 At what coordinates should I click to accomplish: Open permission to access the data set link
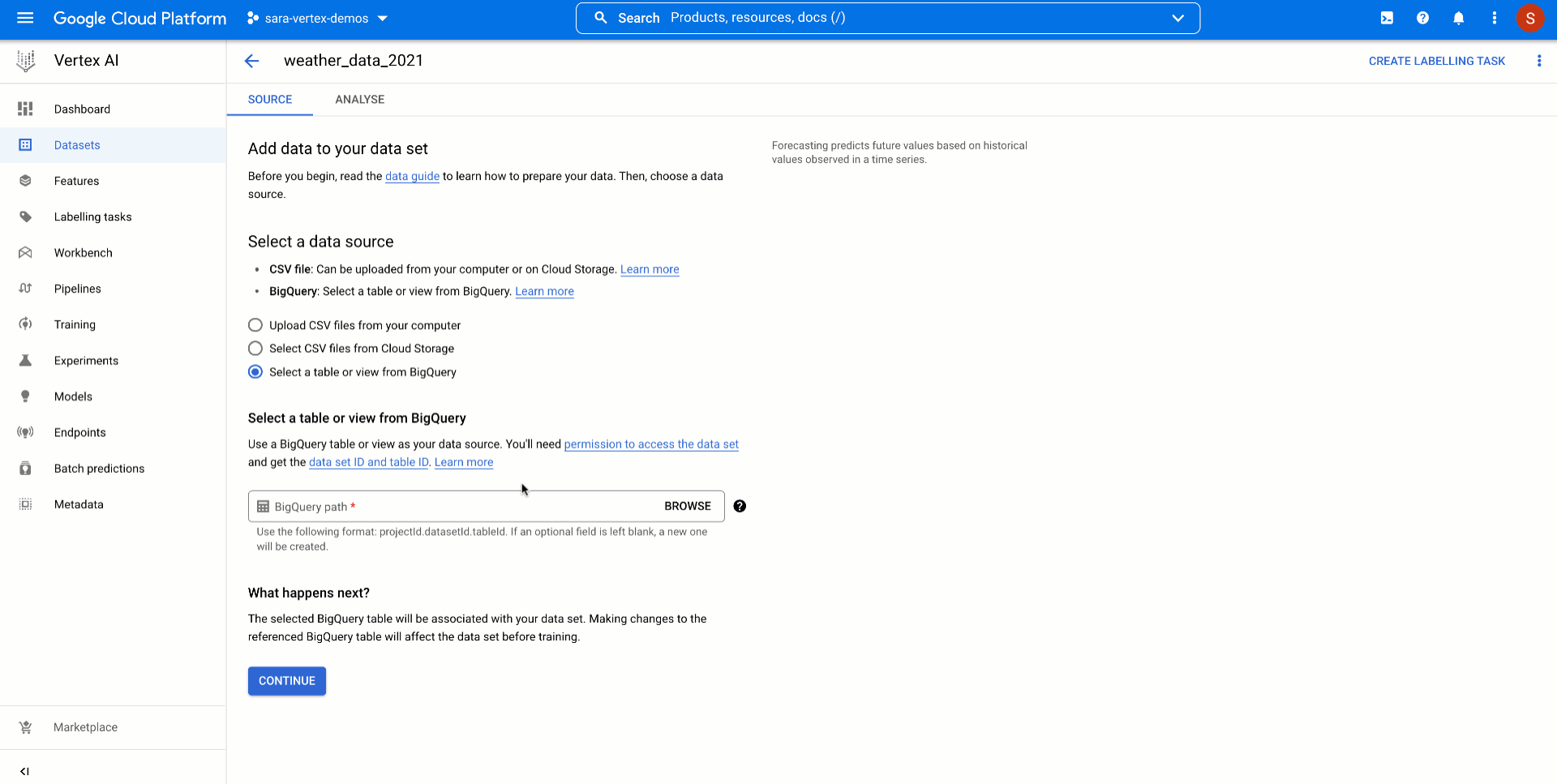[651, 444]
